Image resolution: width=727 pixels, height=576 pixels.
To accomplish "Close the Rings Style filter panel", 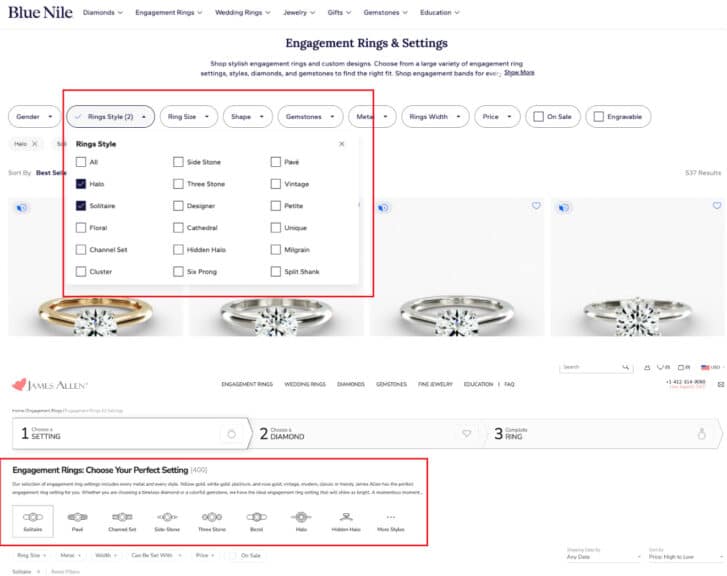I will pos(342,144).
